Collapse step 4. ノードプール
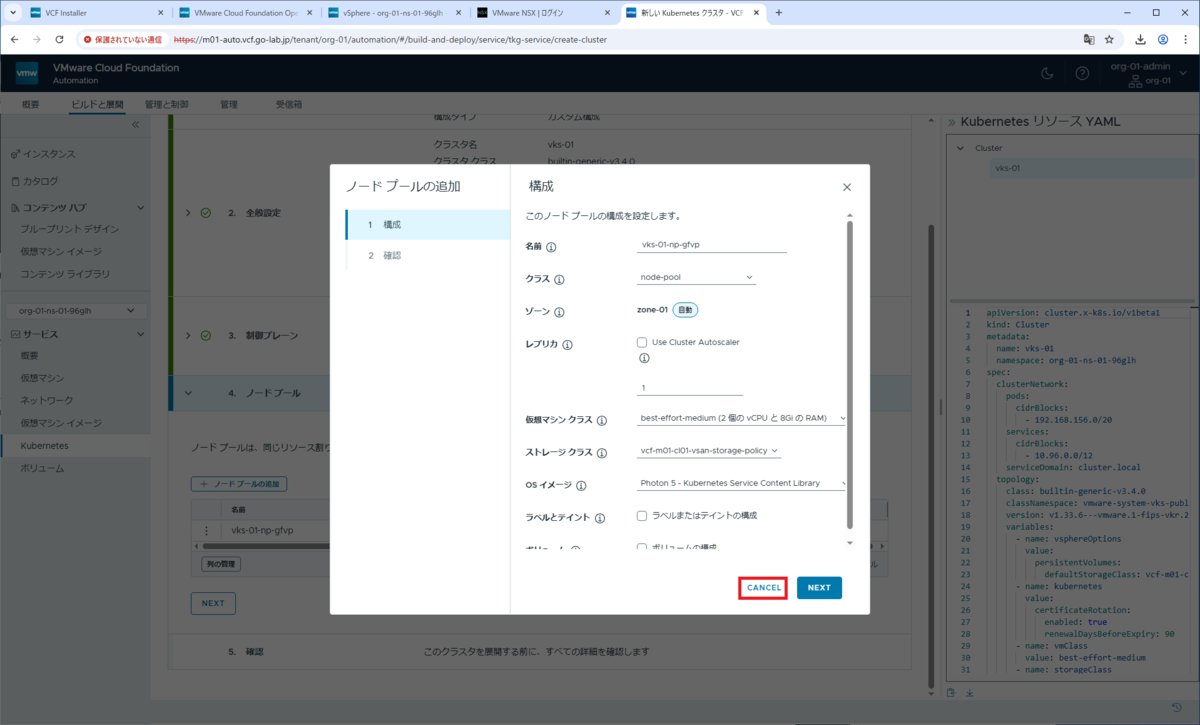Screen dimensions: 1200x725 (188, 394)
